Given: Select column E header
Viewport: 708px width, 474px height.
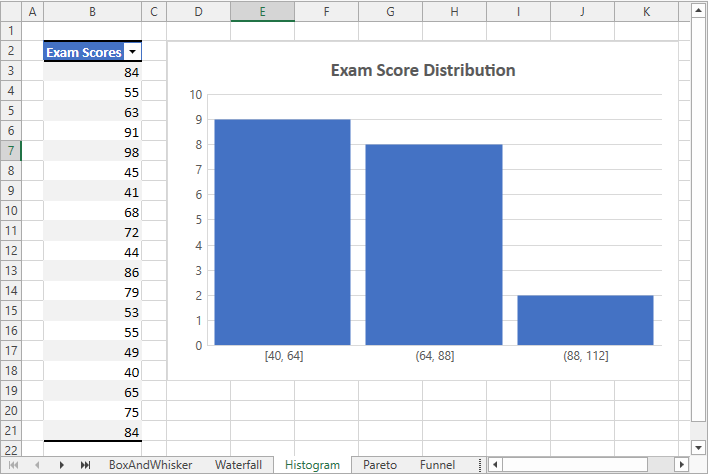Looking at the screenshot, I should coord(262,11).
